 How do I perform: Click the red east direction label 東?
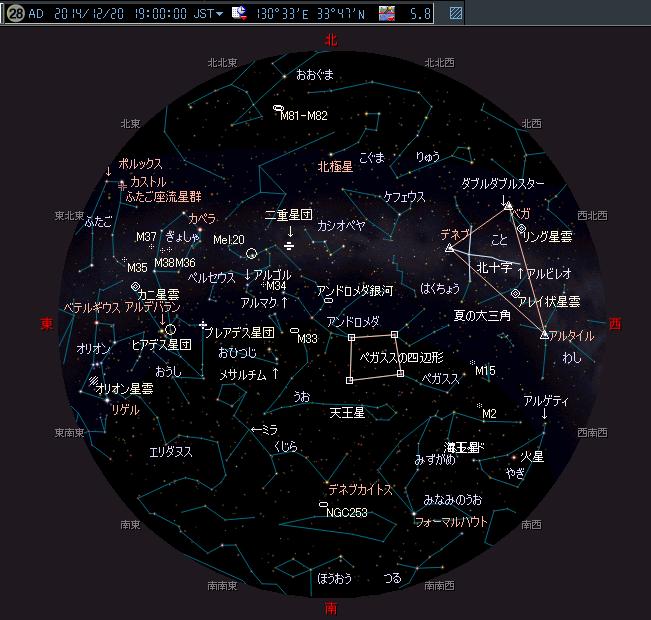46,323
